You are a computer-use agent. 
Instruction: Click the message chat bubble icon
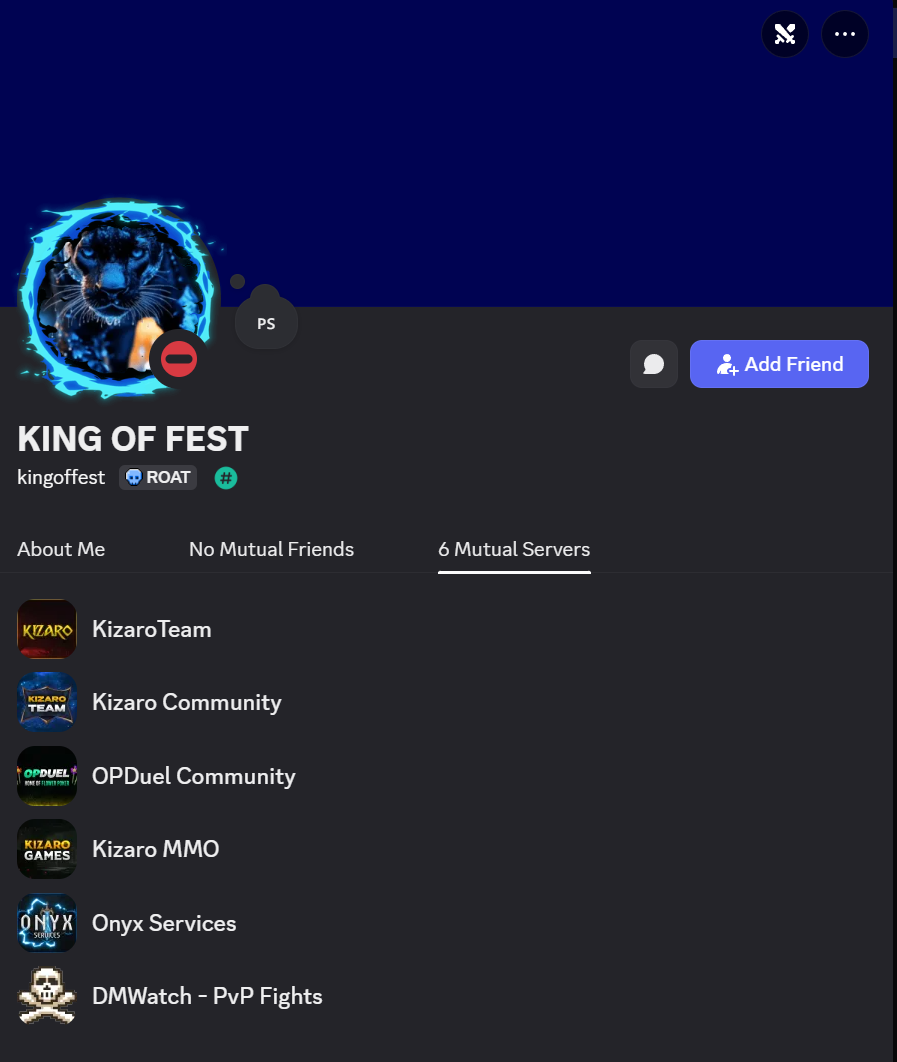[x=653, y=364]
